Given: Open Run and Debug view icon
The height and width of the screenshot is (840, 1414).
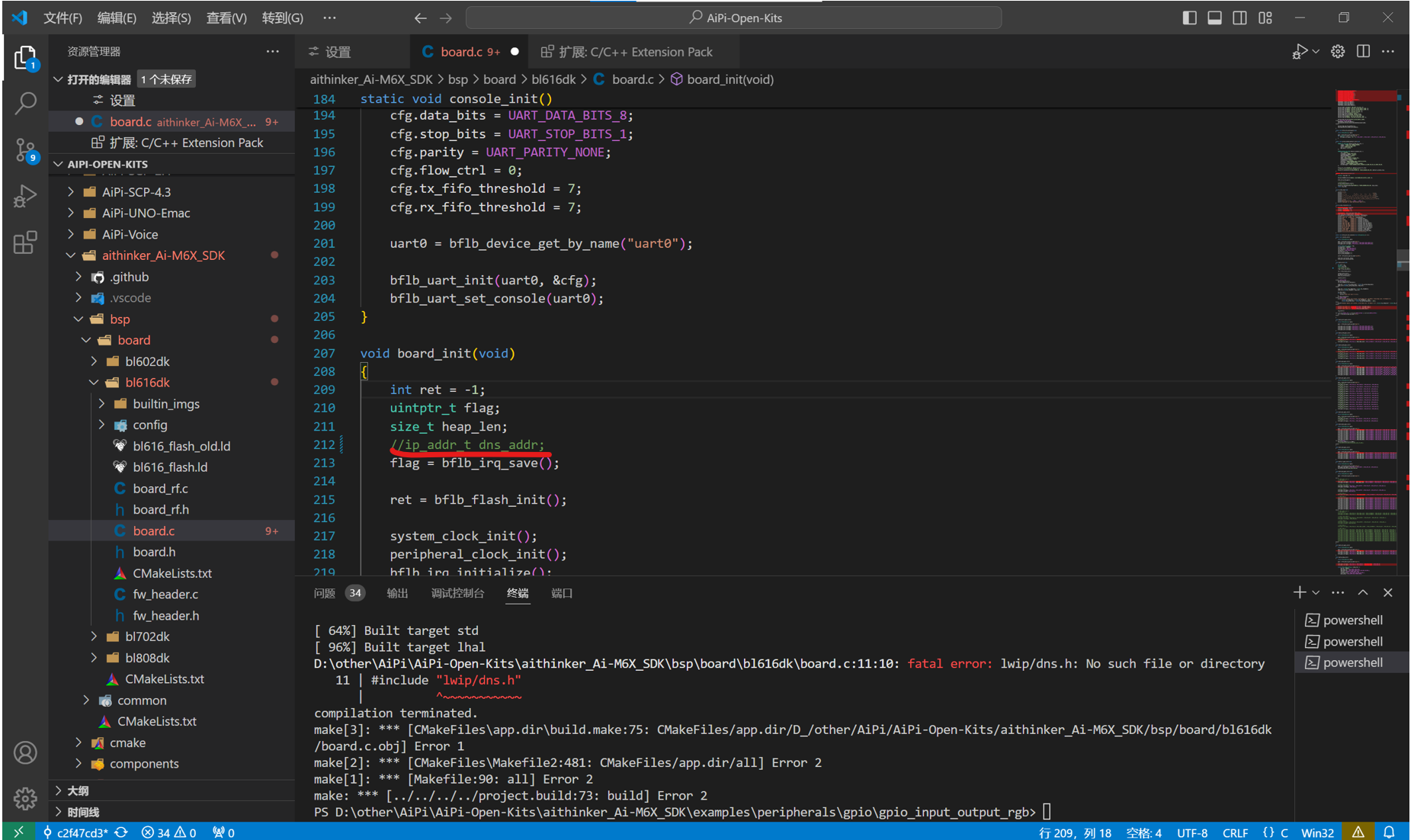Looking at the screenshot, I should point(25,196).
